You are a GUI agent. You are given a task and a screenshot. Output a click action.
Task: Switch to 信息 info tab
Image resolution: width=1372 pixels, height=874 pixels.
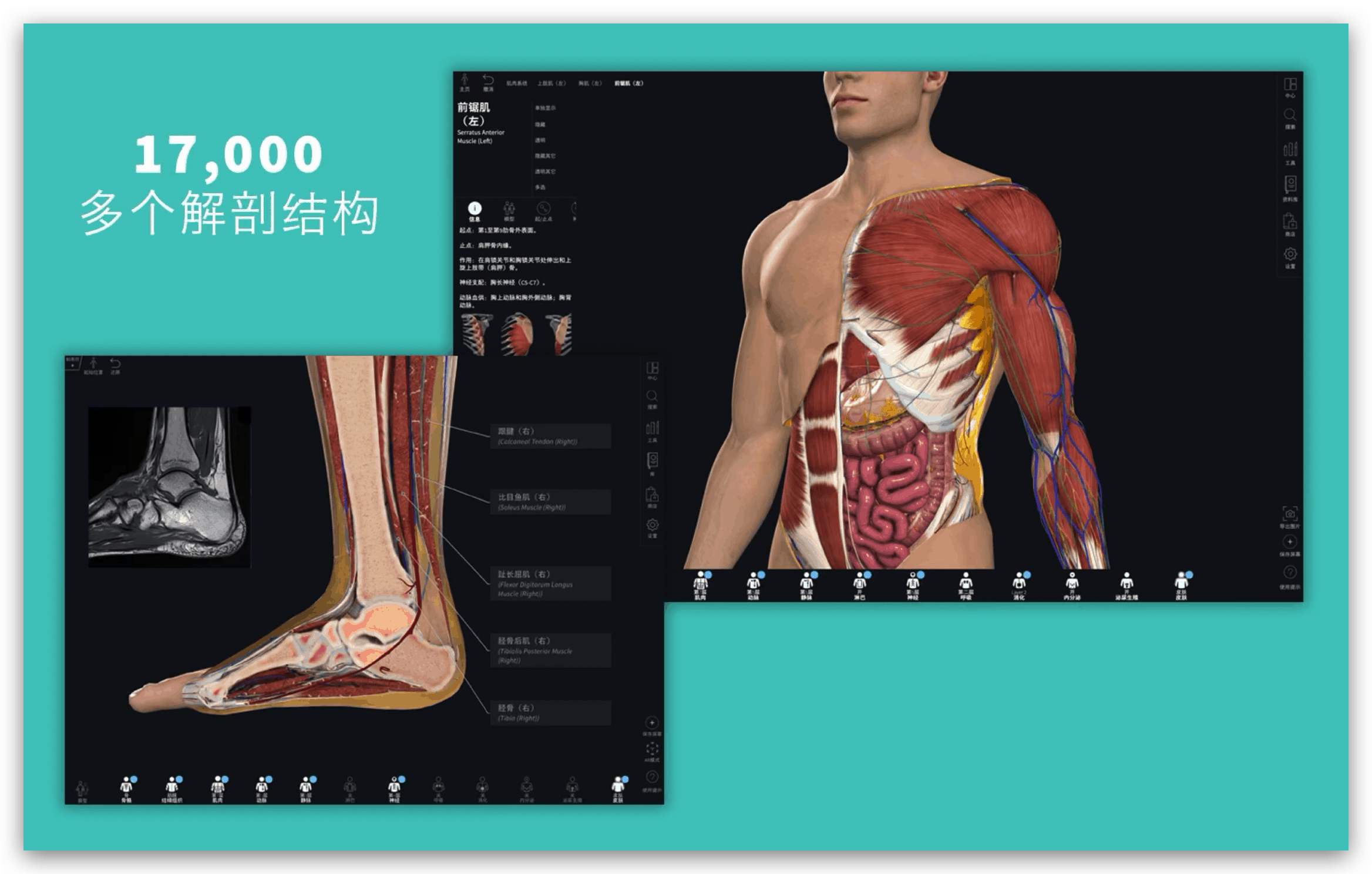coord(475,211)
